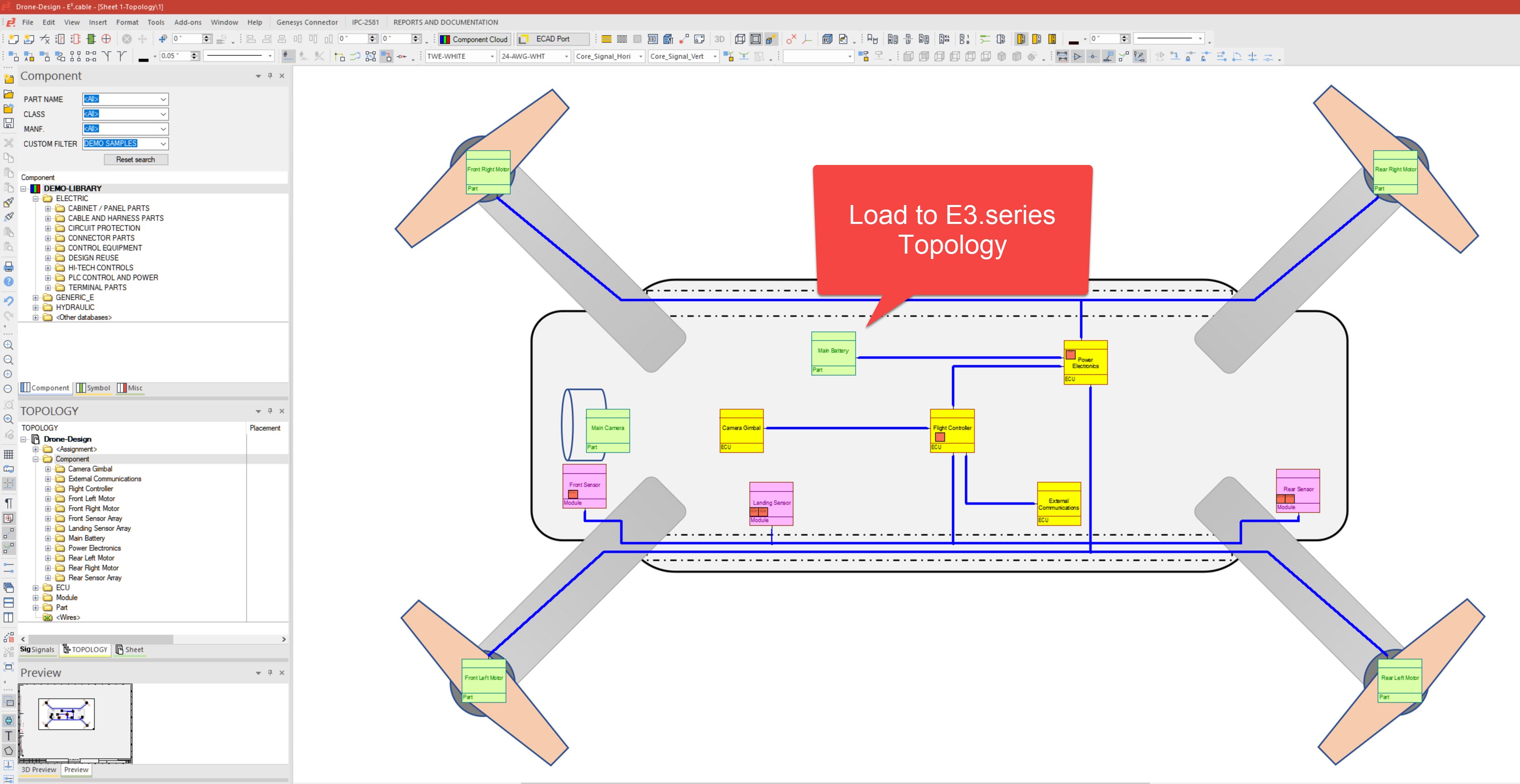This screenshot has width=1520, height=784.
Task: Expand the CABLE AND HARNESS PARTS folder
Action: (x=48, y=218)
